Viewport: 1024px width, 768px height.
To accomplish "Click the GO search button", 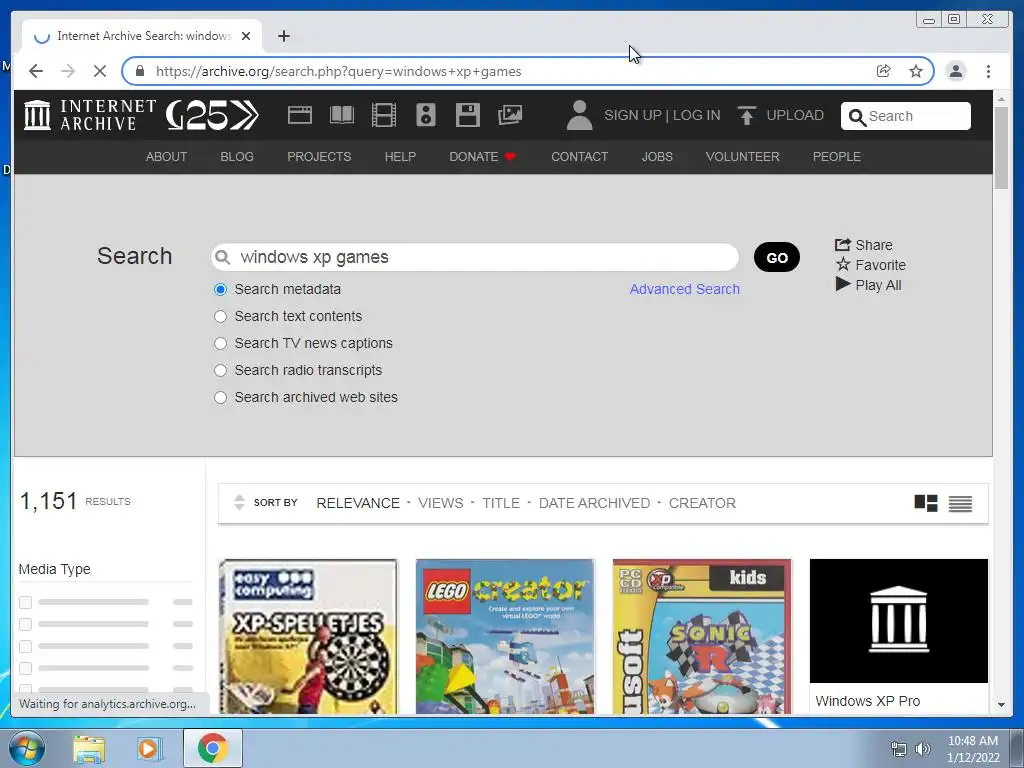I will pyautogui.click(x=776, y=257).
